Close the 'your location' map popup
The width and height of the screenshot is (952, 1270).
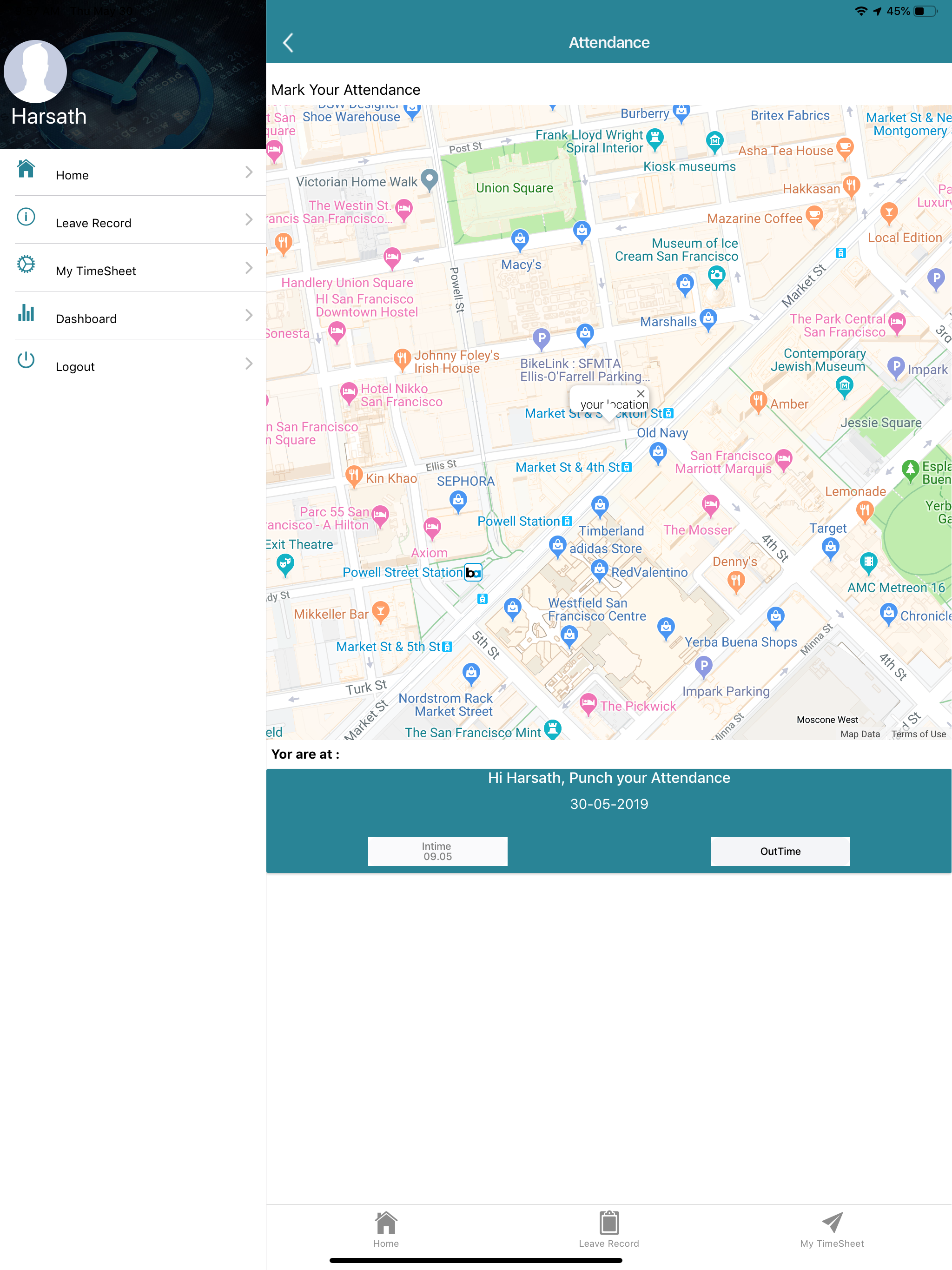(641, 394)
